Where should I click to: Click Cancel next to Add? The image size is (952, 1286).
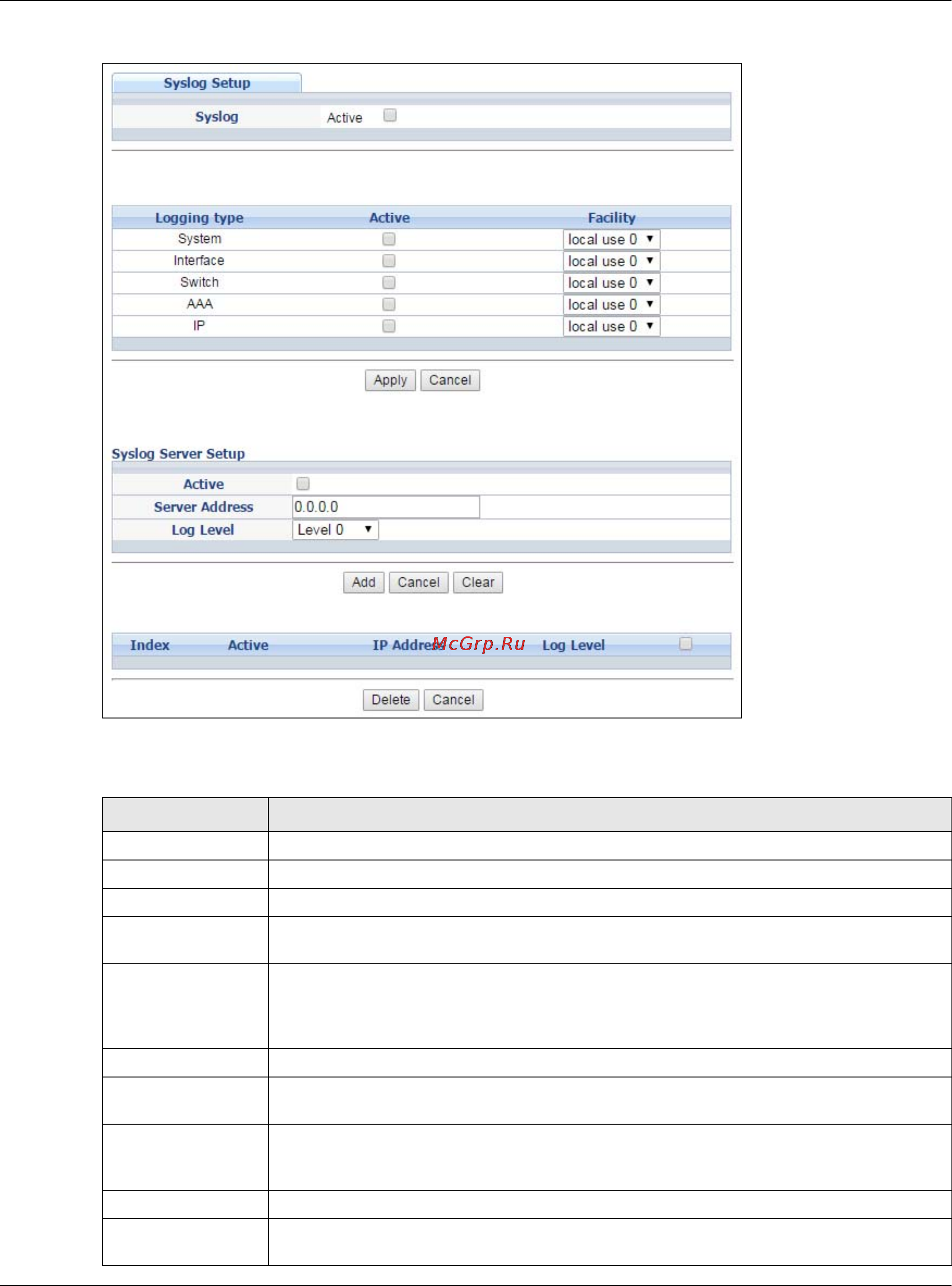[418, 583]
